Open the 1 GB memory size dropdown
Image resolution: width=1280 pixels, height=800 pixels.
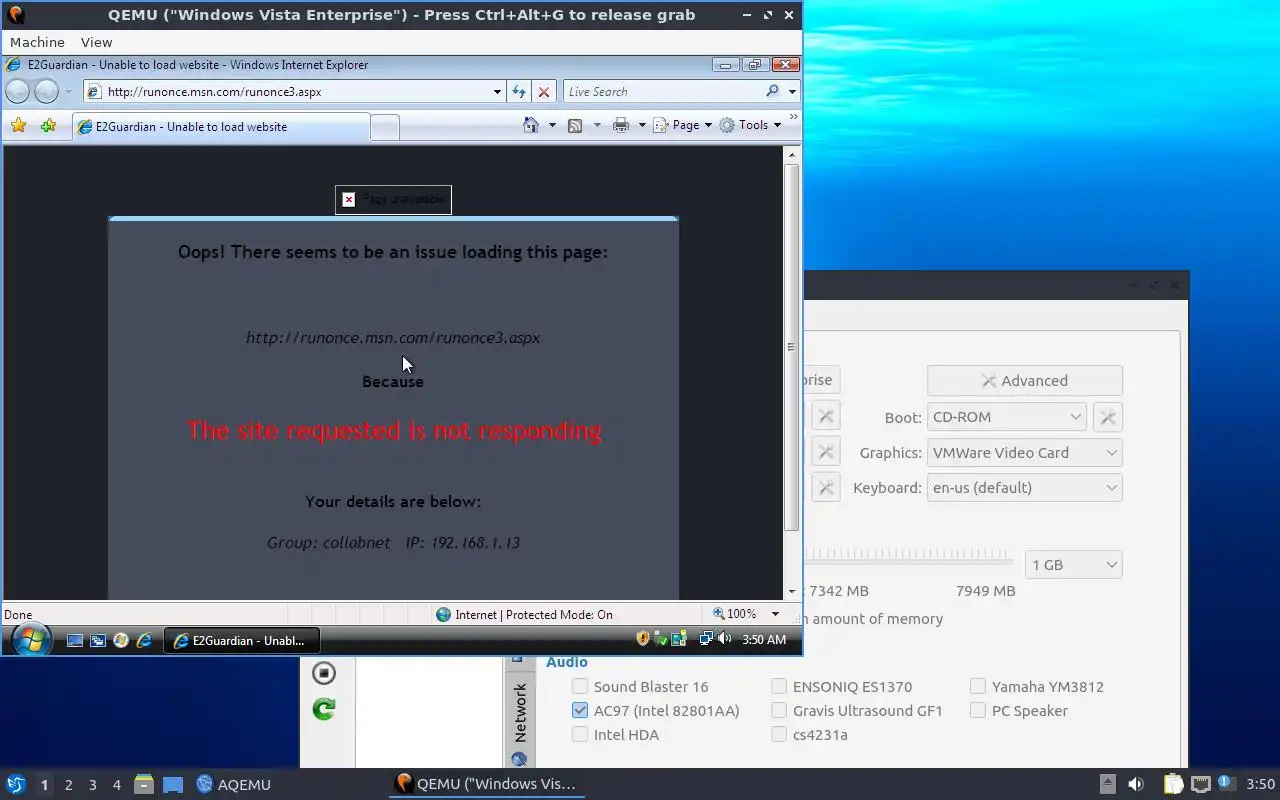click(1074, 565)
